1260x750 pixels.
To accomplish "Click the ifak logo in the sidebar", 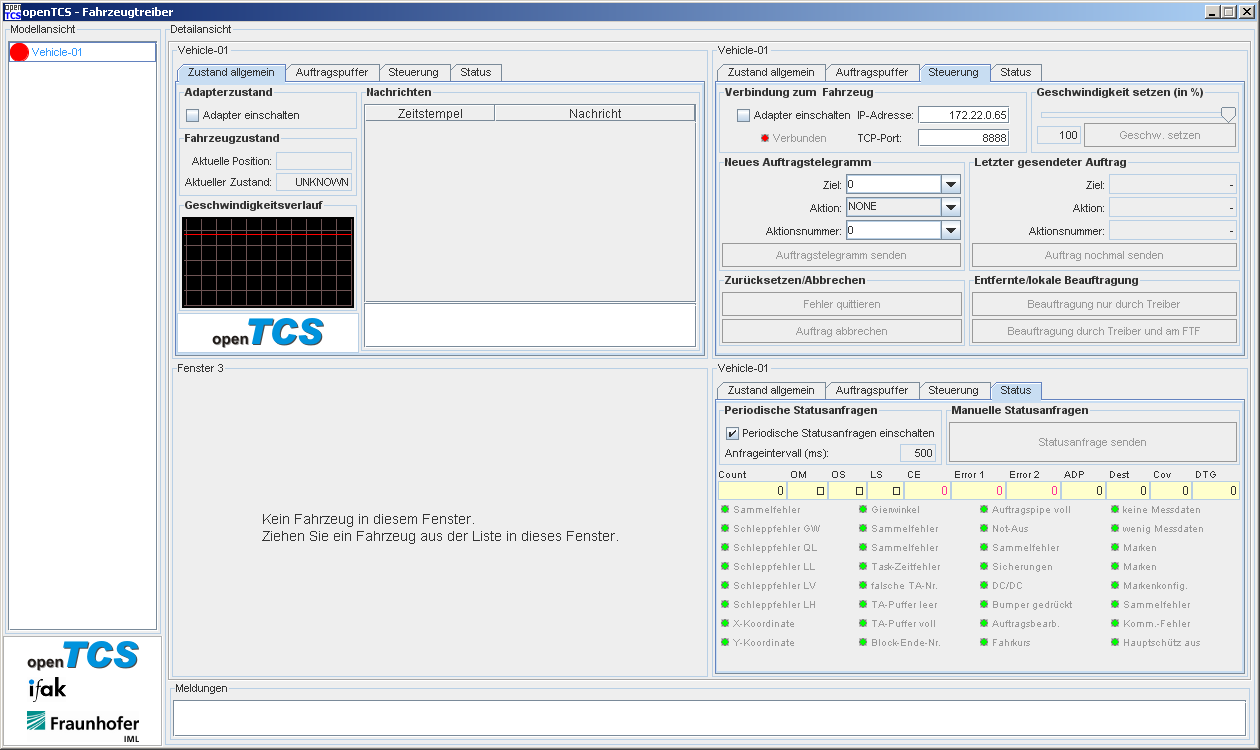I will pos(47,687).
